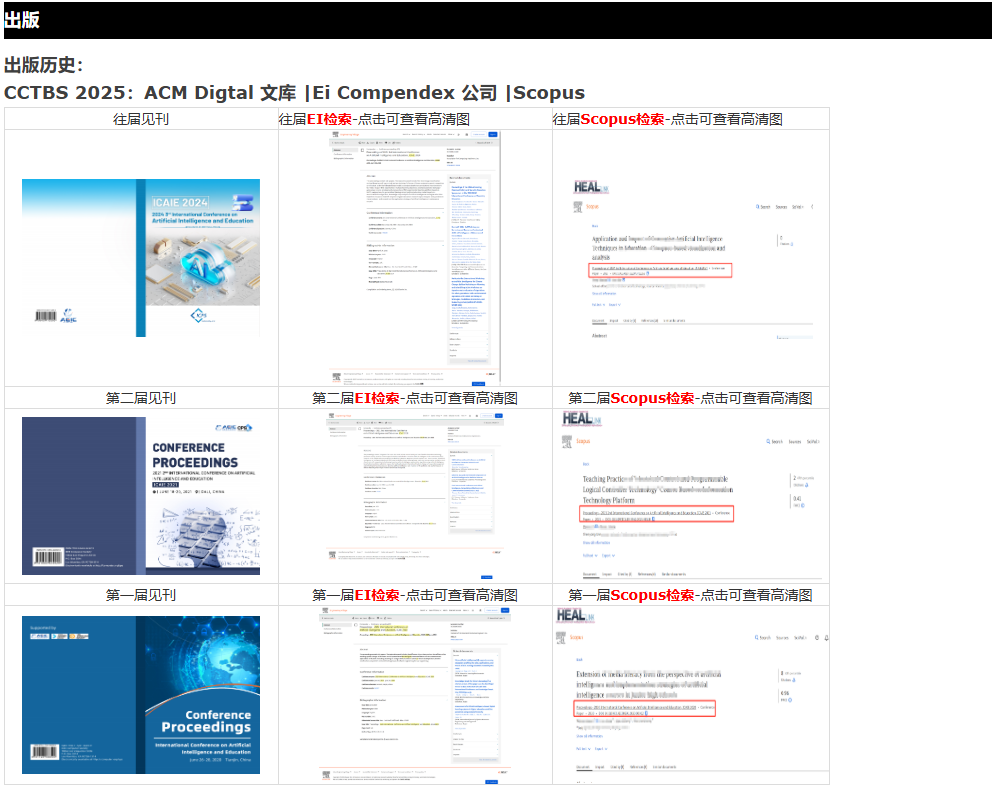Click the HEAL logo in the second edition Scopus image

click(x=581, y=418)
